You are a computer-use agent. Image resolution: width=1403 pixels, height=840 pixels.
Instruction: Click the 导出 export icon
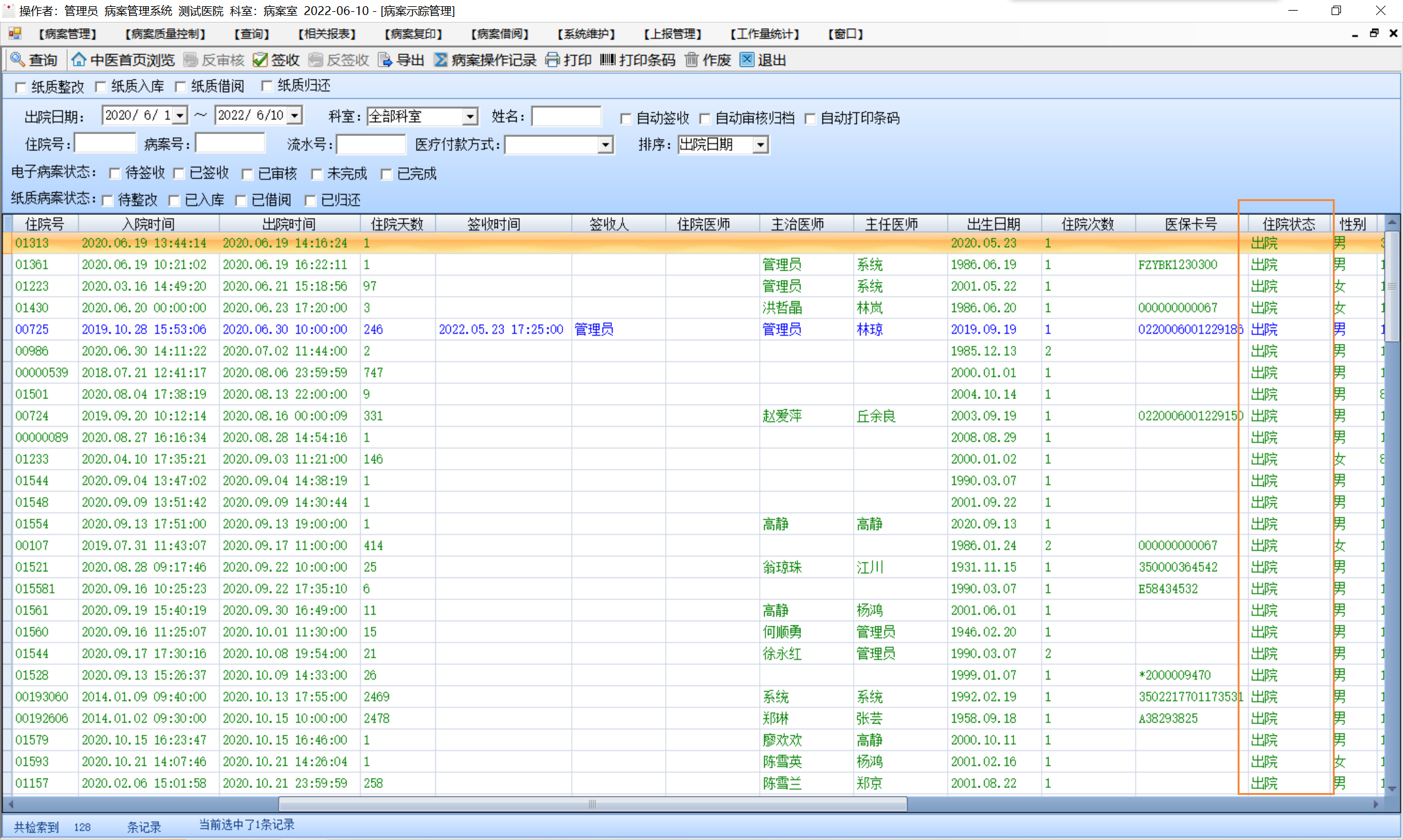(385, 60)
